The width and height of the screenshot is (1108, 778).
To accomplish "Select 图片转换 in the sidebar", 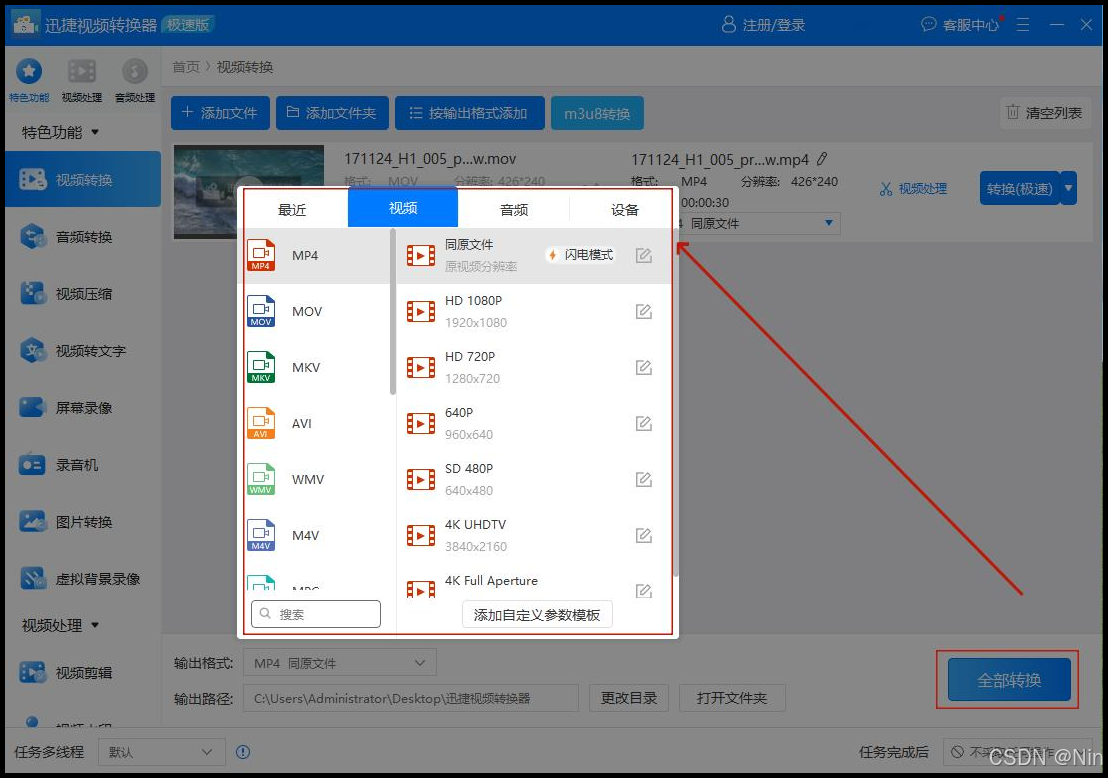I will (83, 522).
